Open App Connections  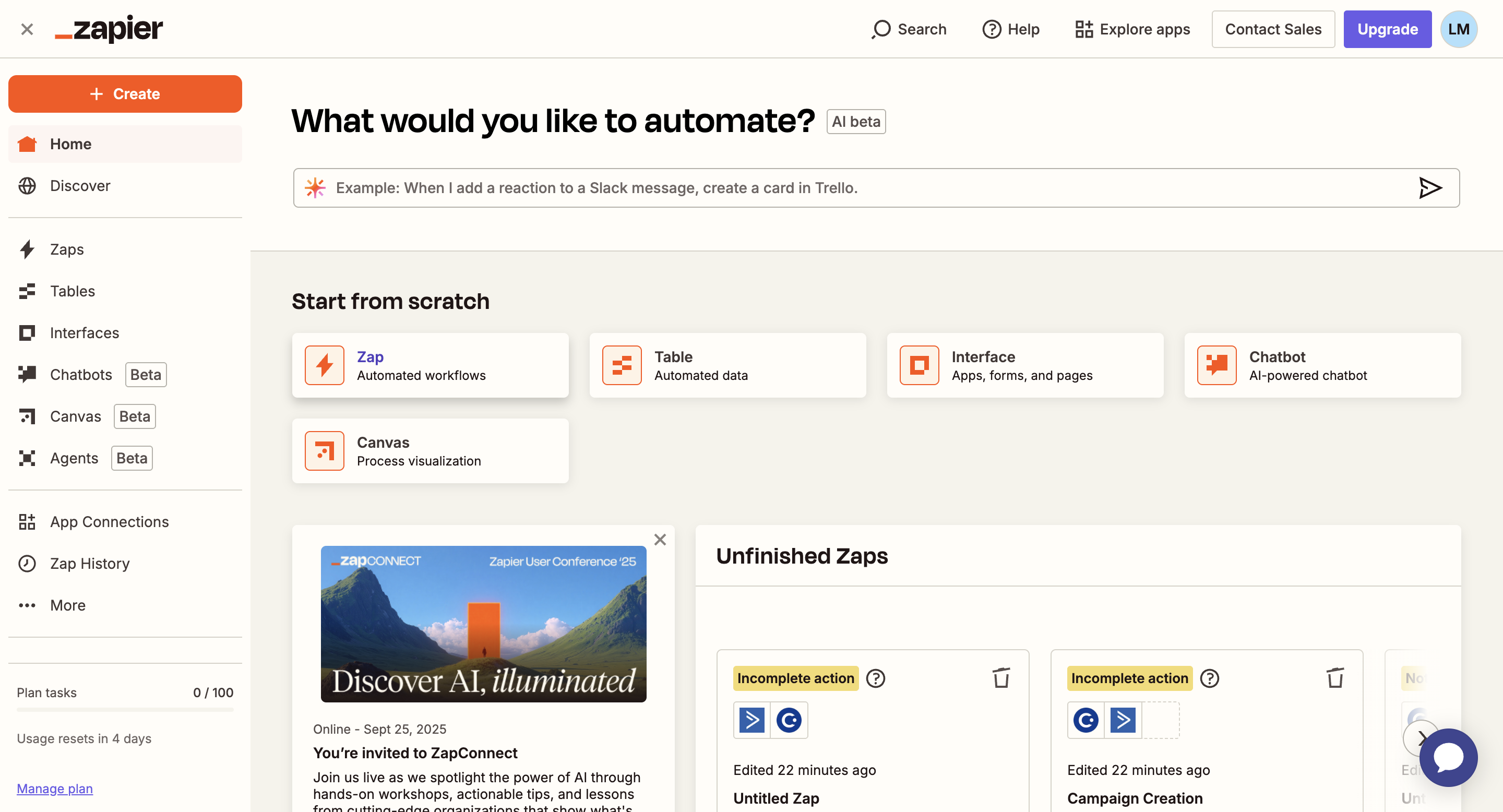pos(109,521)
